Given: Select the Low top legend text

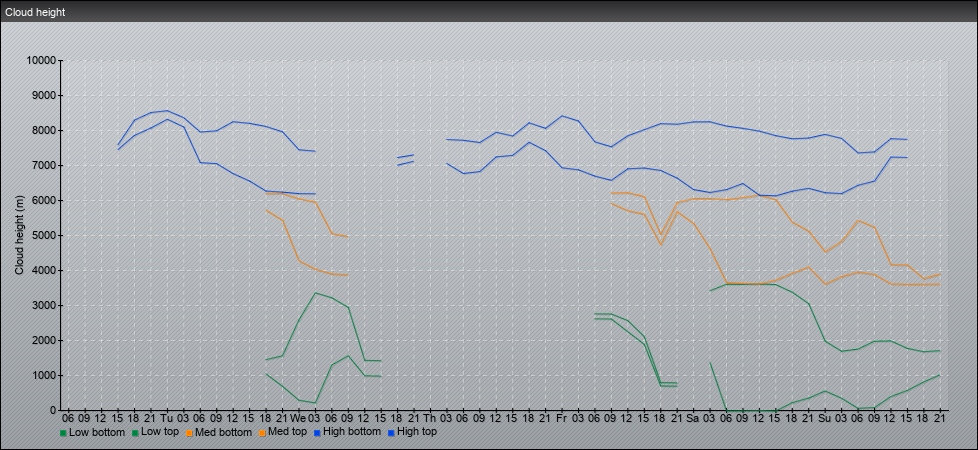Looking at the screenshot, I should click(158, 433).
